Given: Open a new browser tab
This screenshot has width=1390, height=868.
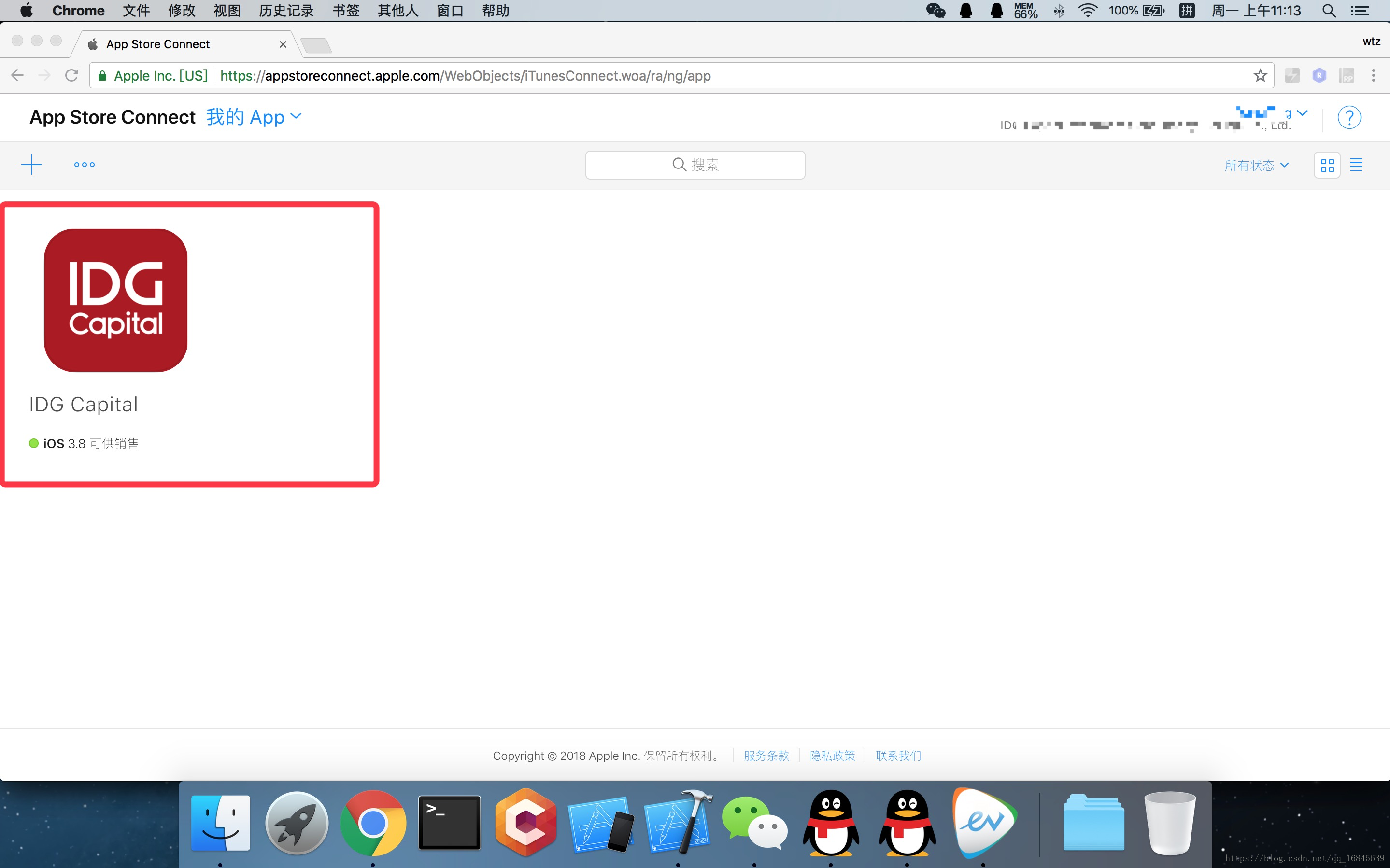Looking at the screenshot, I should pyautogui.click(x=316, y=45).
